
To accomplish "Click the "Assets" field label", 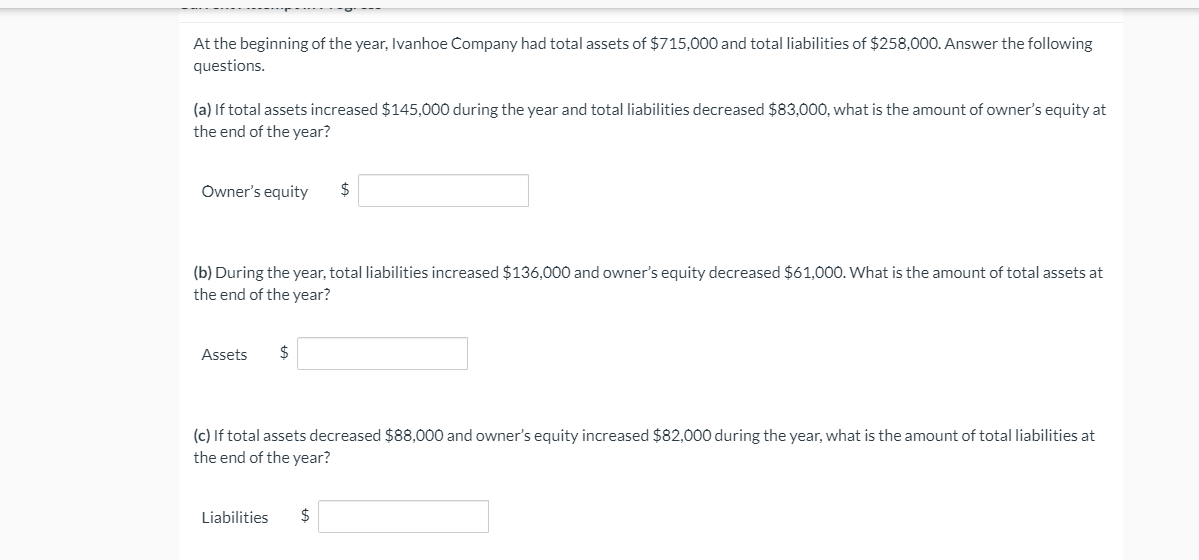I will click(x=224, y=354).
